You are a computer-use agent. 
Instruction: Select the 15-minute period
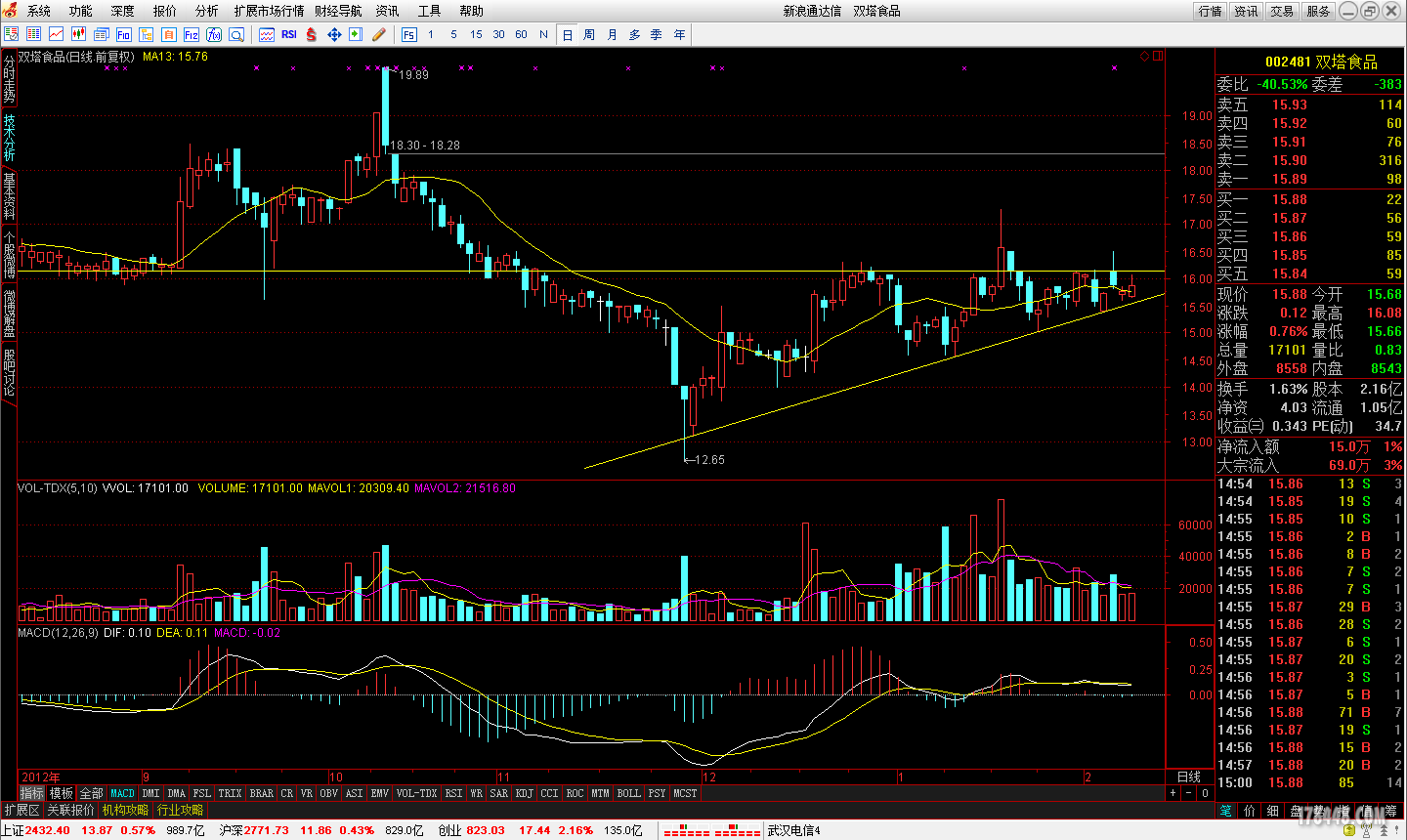476,34
